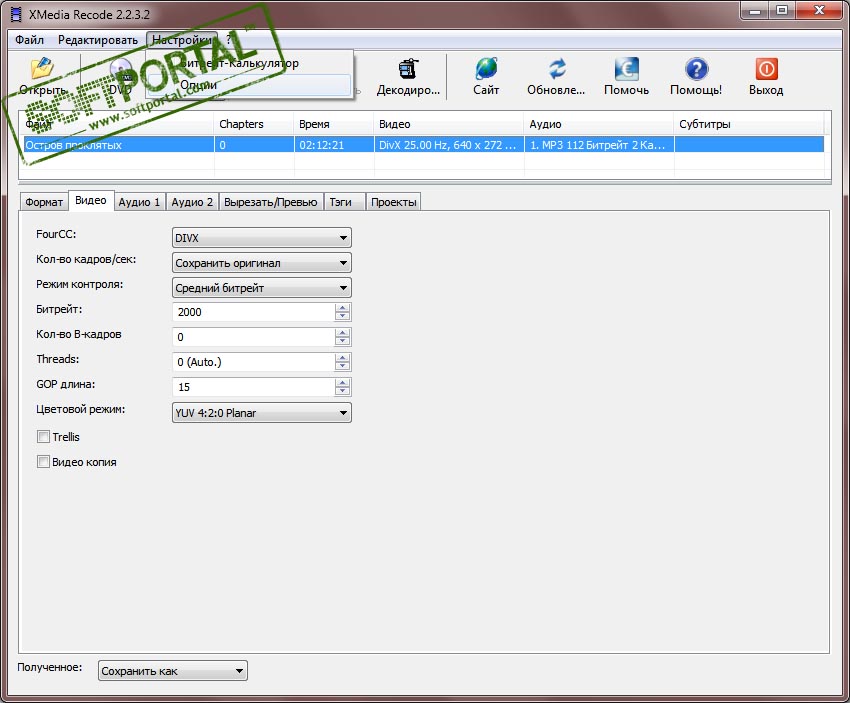The image size is (850, 703).
Task: Click the Threads field showing 0 (Auto.)
Action: 254,362
